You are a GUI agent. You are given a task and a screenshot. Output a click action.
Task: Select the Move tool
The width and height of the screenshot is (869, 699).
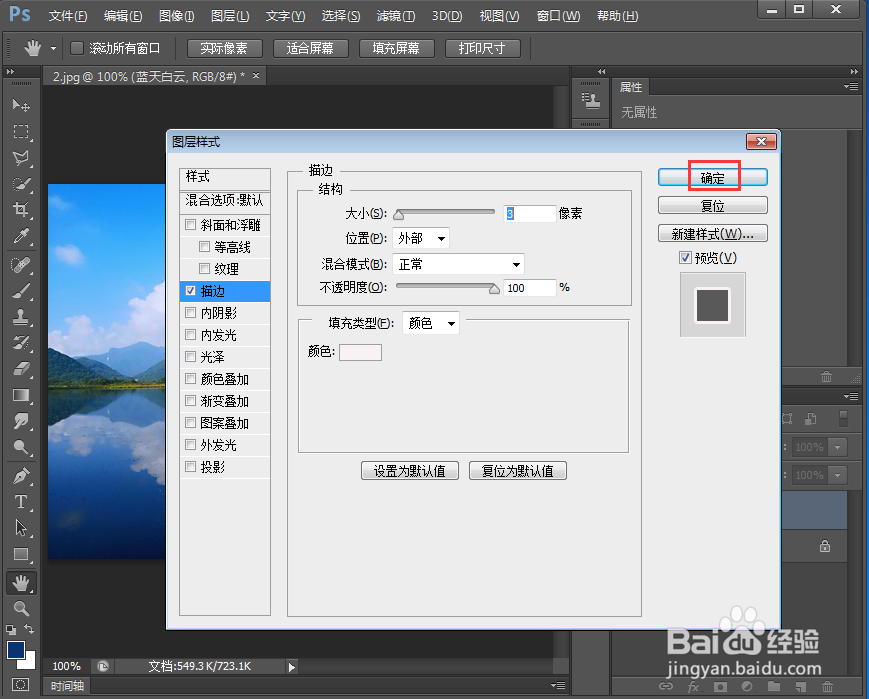tap(21, 105)
